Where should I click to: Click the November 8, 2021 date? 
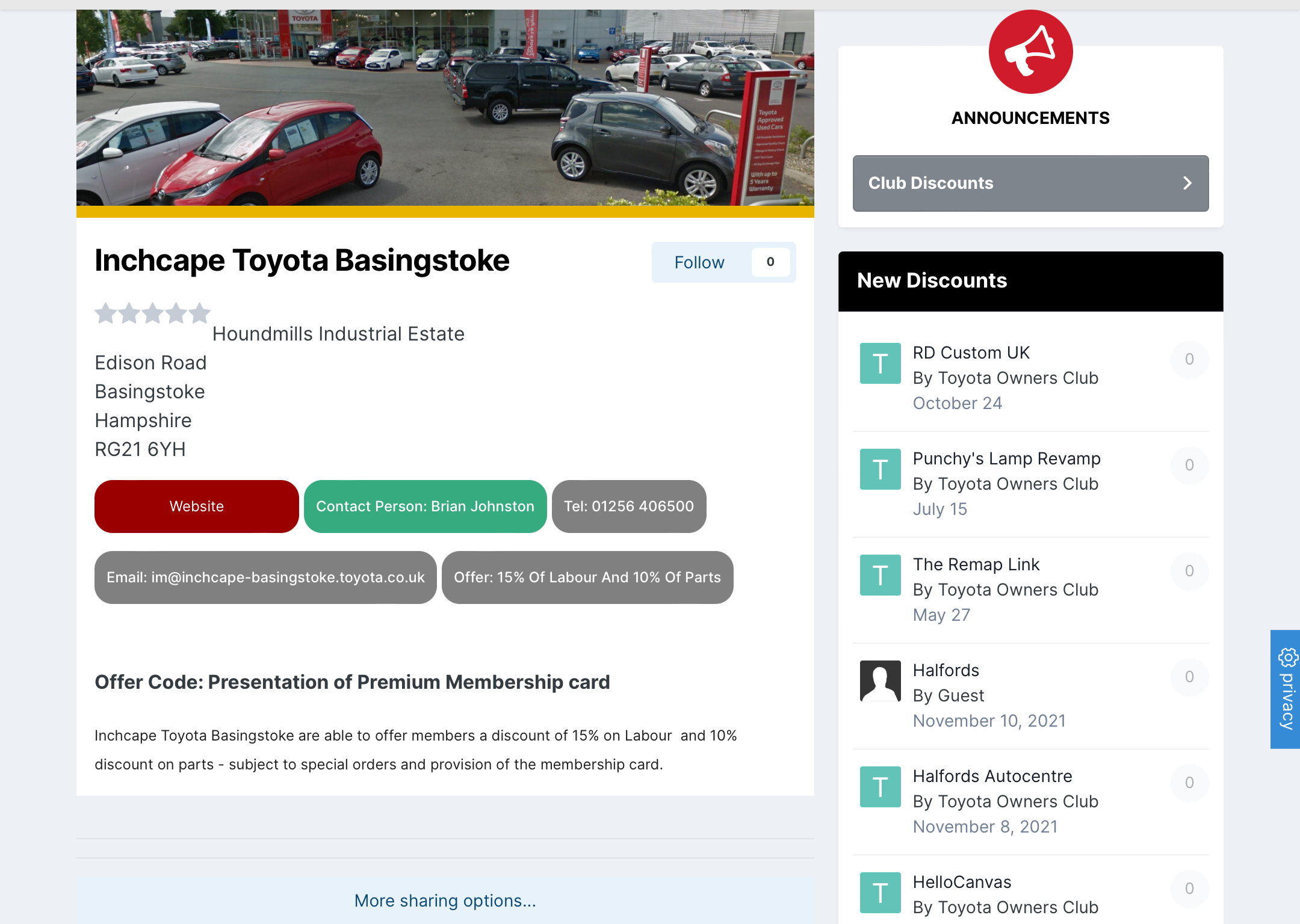click(985, 827)
